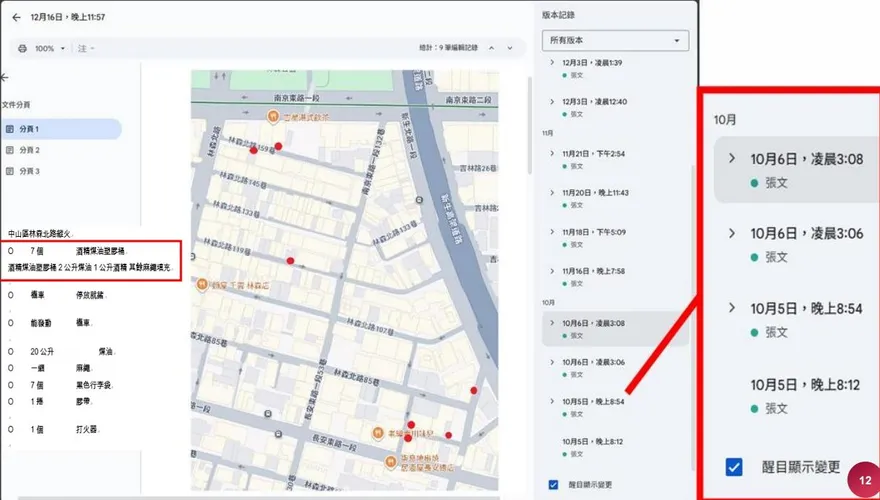Click the 吉蘭漢式飲茶 restaurant pin on map
The image size is (880, 500).
(272, 116)
